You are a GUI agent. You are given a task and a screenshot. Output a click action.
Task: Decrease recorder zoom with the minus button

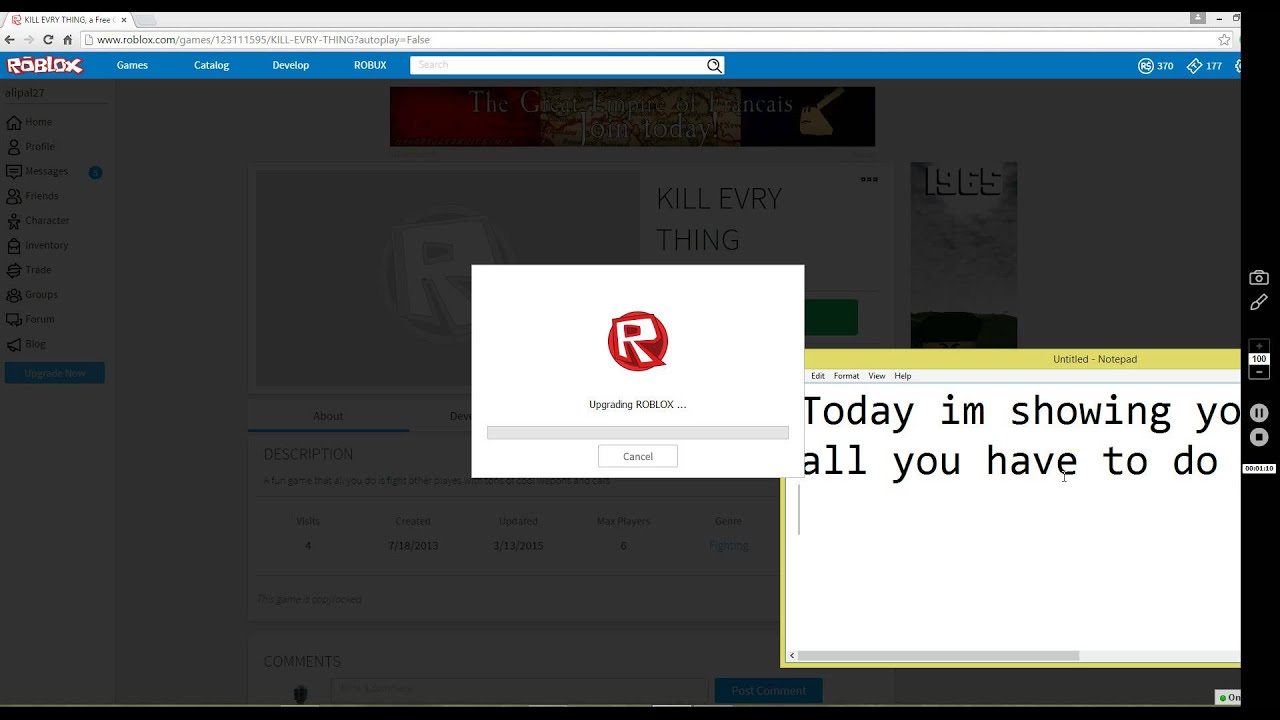click(x=1259, y=372)
